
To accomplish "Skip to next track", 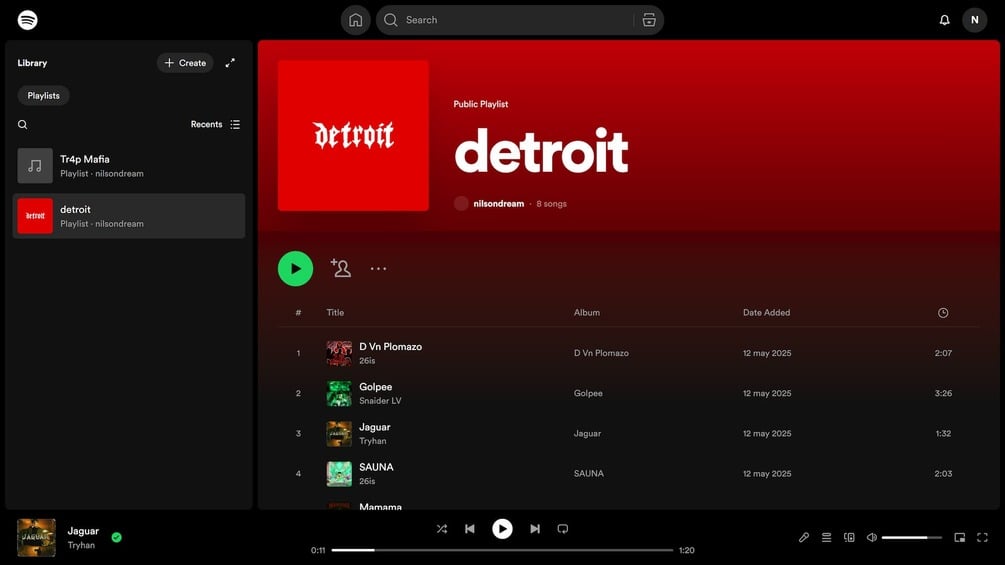I will [x=535, y=528].
